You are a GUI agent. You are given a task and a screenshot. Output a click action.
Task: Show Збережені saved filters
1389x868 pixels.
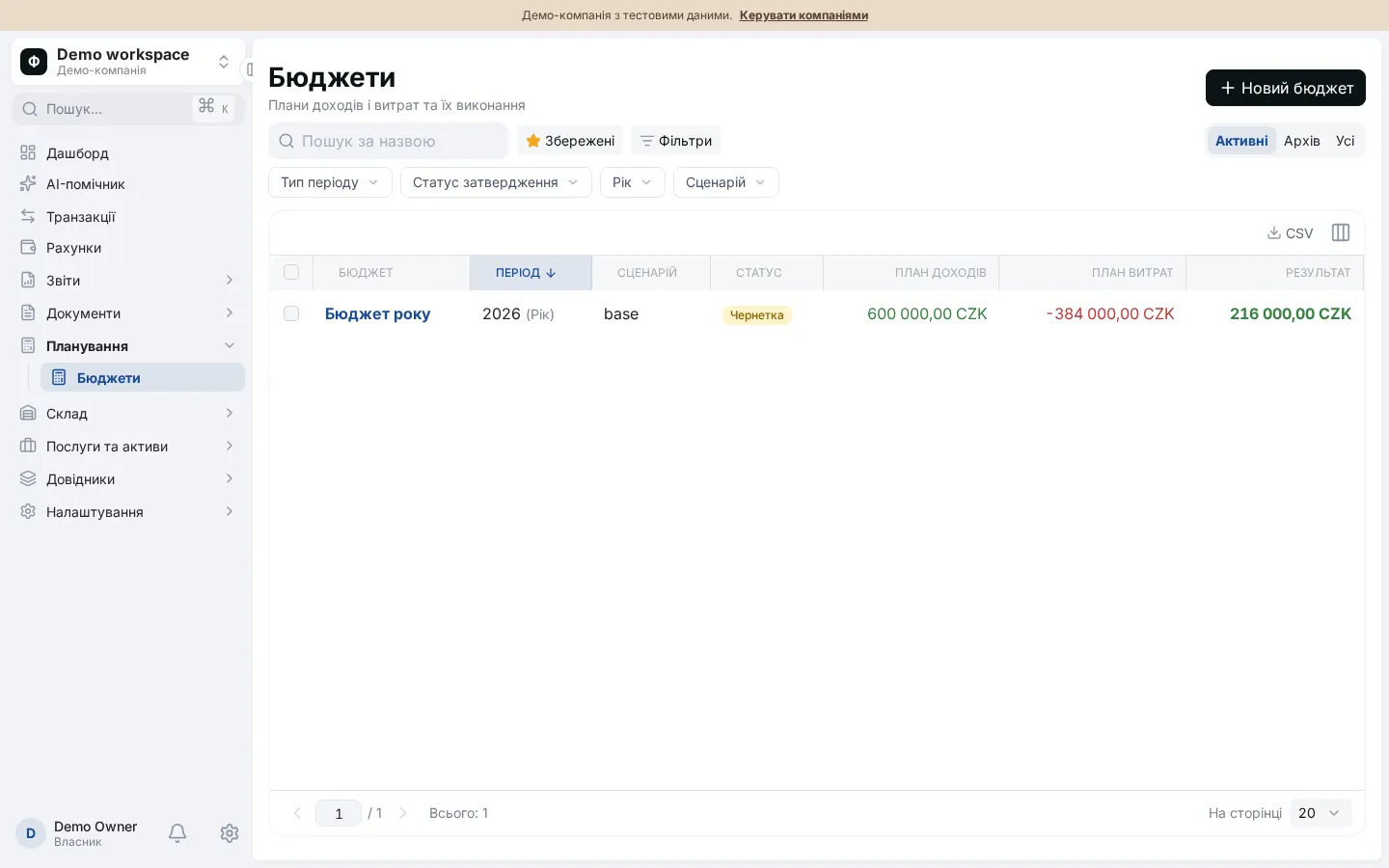pyautogui.click(x=570, y=141)
